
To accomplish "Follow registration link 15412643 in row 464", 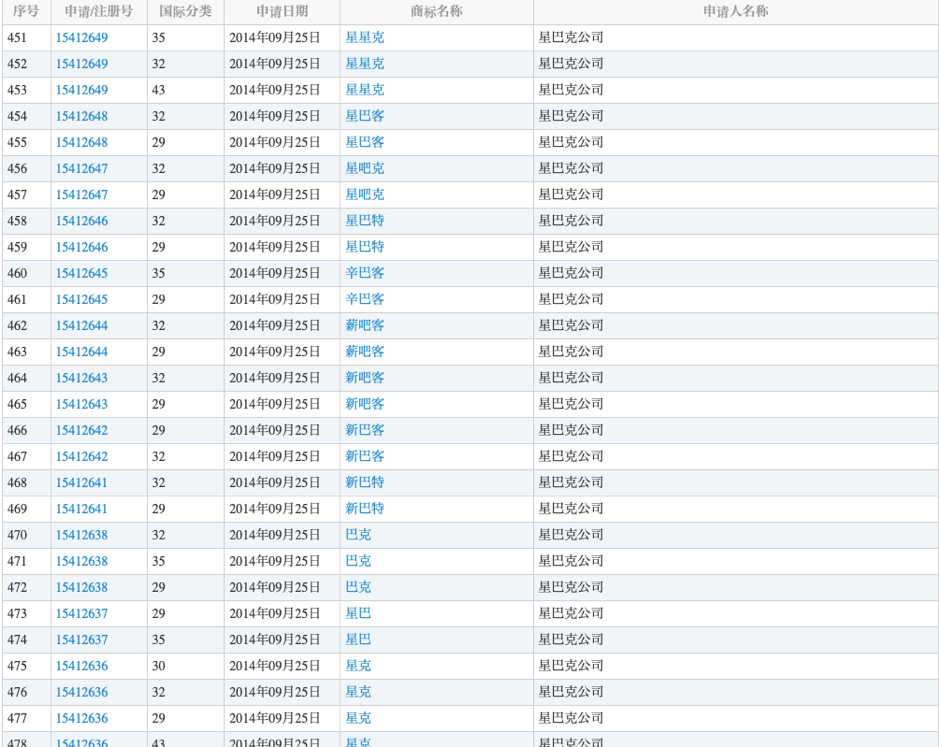I will (81, 378).
